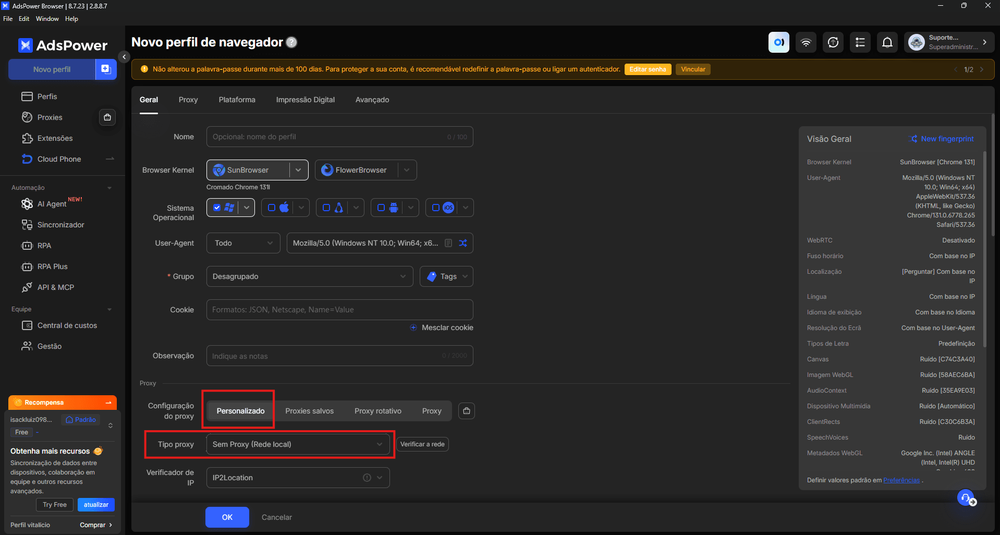Open the Window menu
The height and width of the screenshot is (535, 1000).
[x=47, y=19]
